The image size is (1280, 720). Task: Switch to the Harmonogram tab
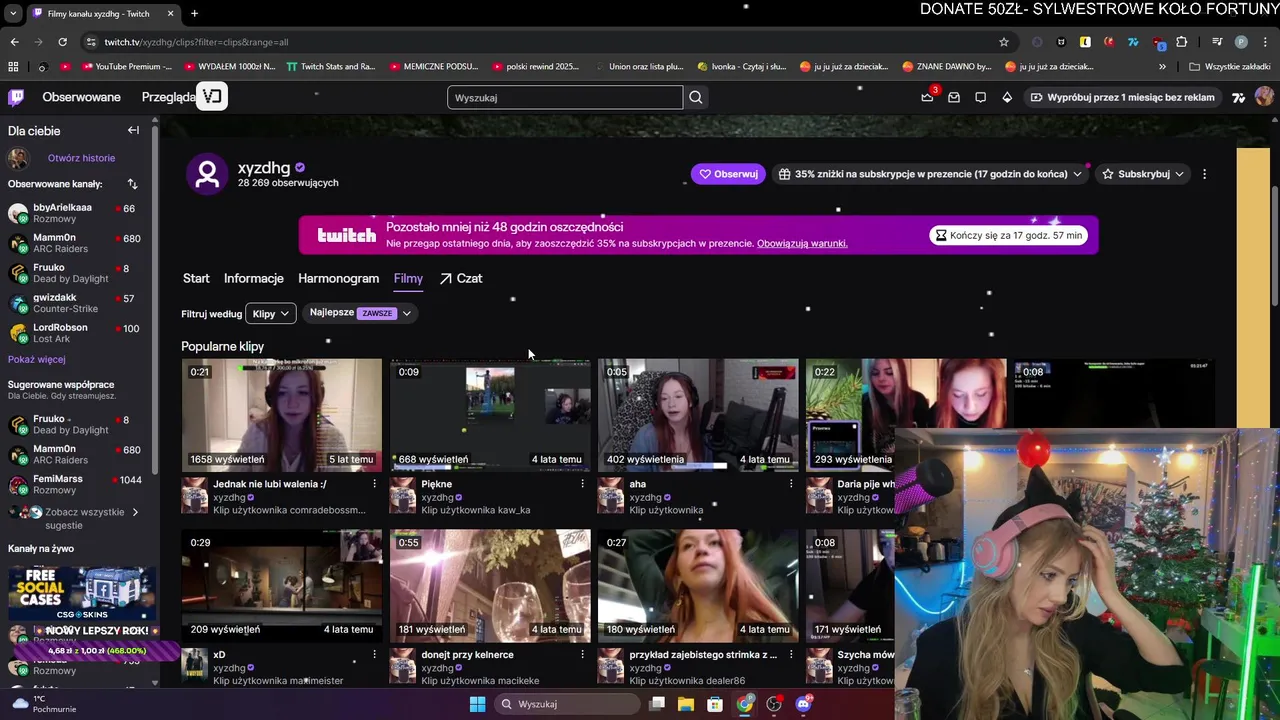338,278
